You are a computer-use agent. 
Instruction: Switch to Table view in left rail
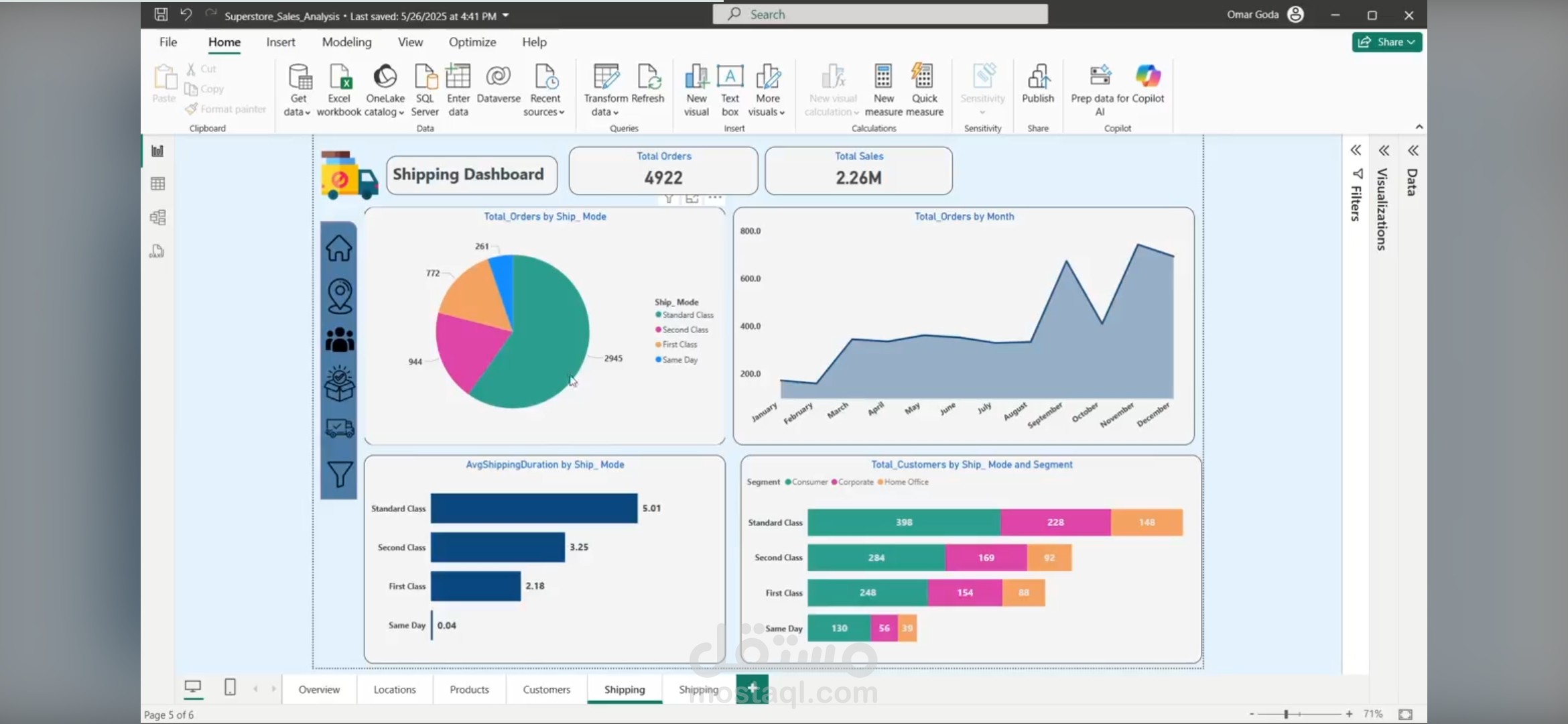(x=157, y=184)
